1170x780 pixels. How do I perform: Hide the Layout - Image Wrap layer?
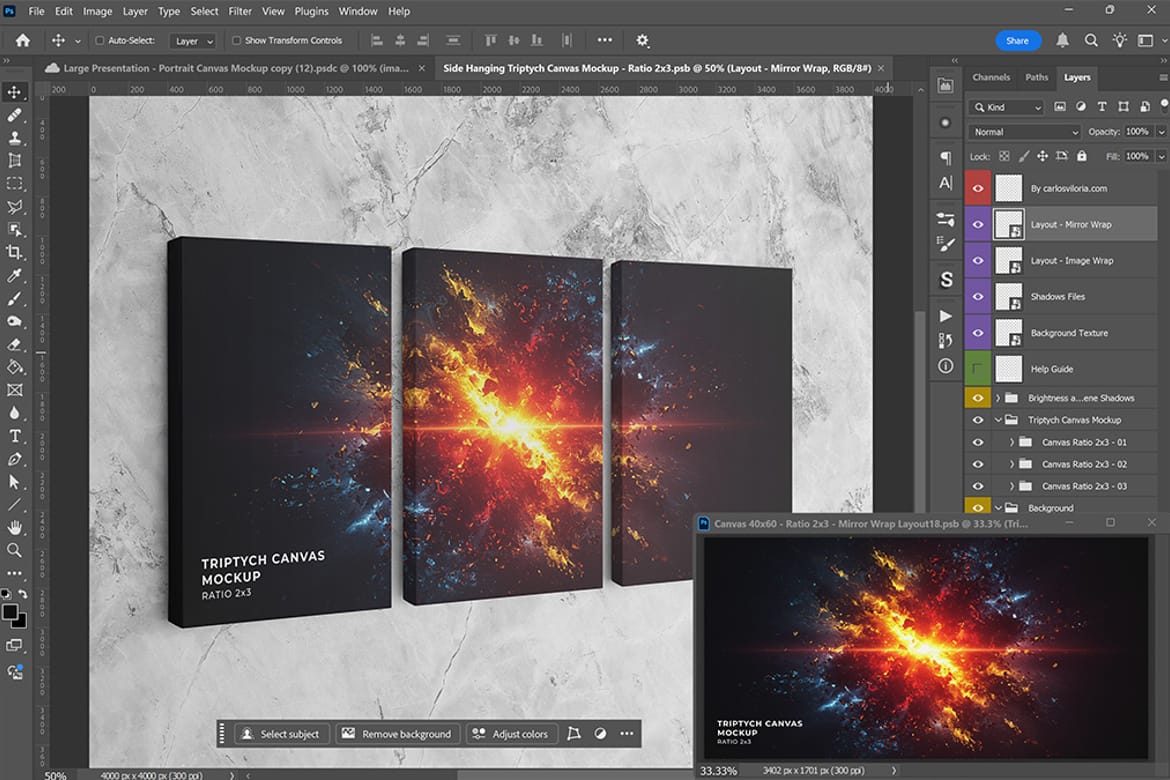pyautogui.click(x=977, y=260)
